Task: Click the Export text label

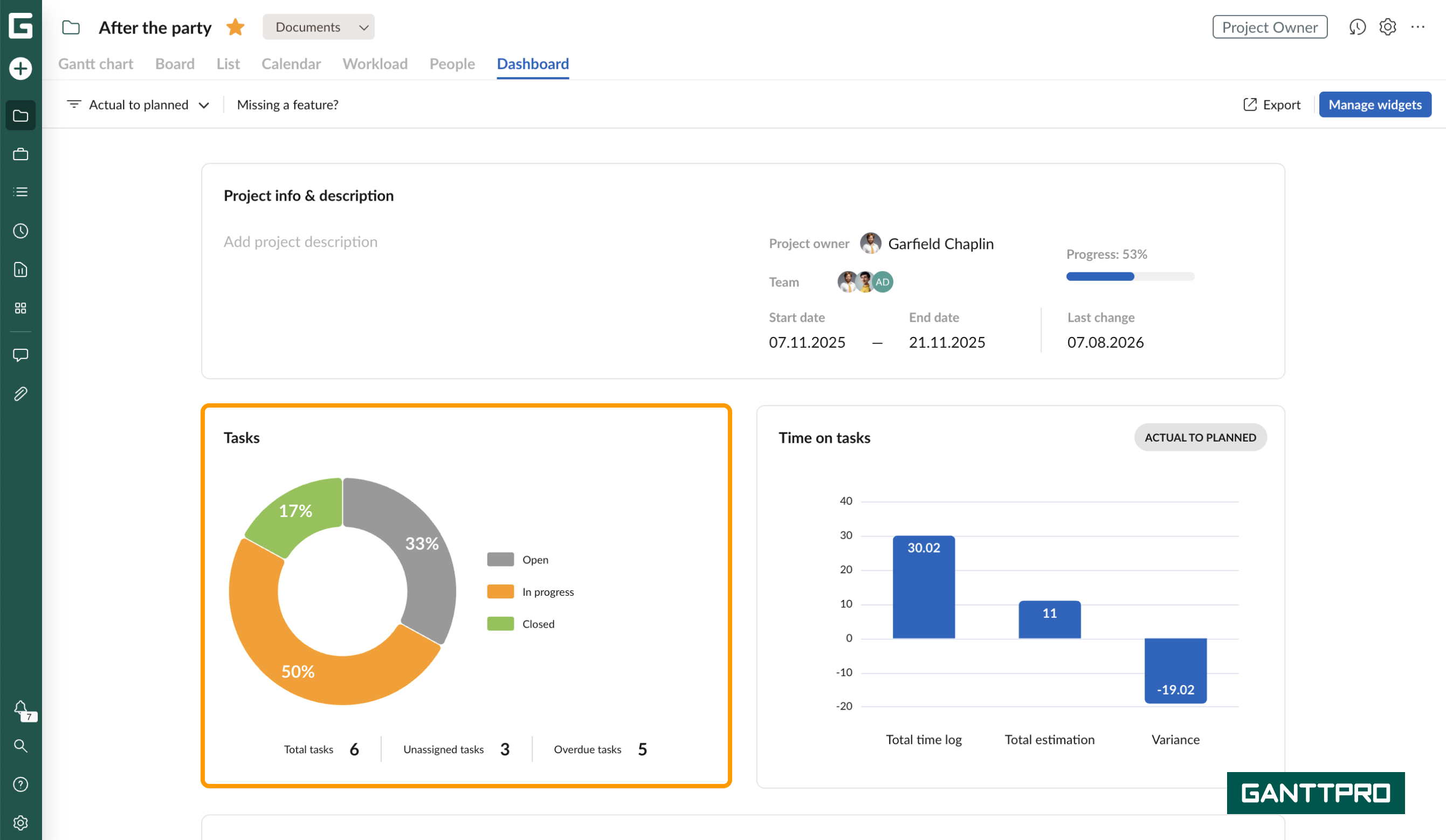Action: (x=1282, y=105)
